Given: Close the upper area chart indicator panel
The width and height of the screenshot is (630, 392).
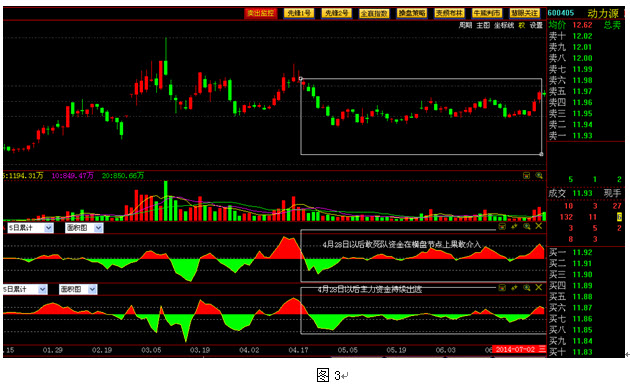Looking at the screenshot, I should tap(539, 227).
